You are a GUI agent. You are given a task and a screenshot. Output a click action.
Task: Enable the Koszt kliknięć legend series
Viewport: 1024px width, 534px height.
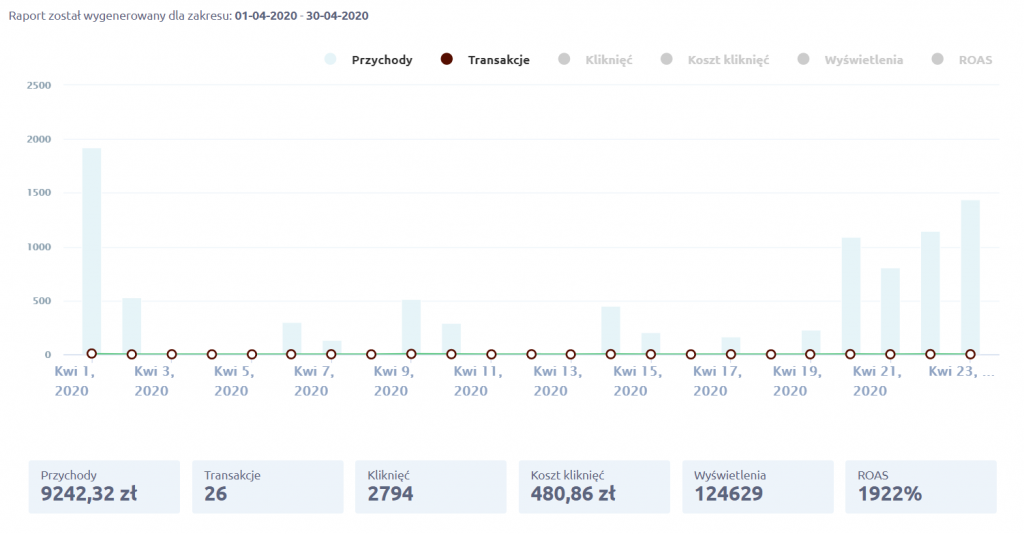[727, 60]
